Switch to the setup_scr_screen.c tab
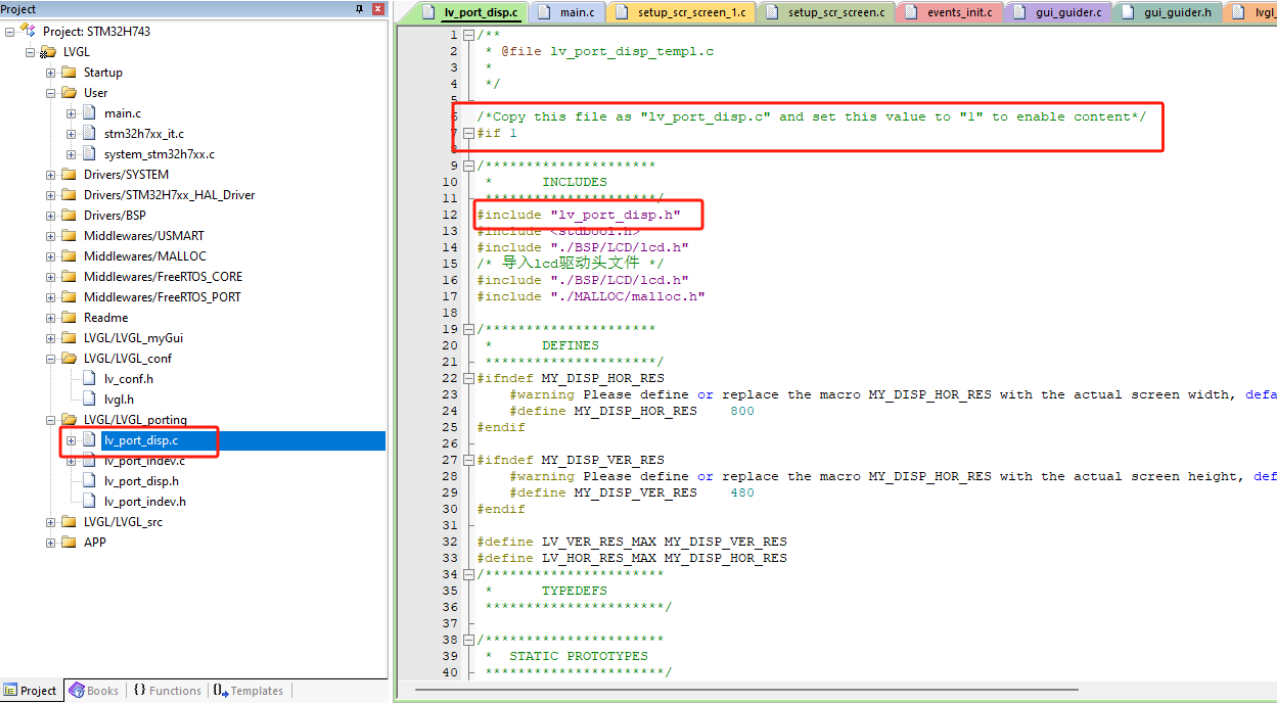The width and height of the screenshot is (1277, 704). point(826,12)
